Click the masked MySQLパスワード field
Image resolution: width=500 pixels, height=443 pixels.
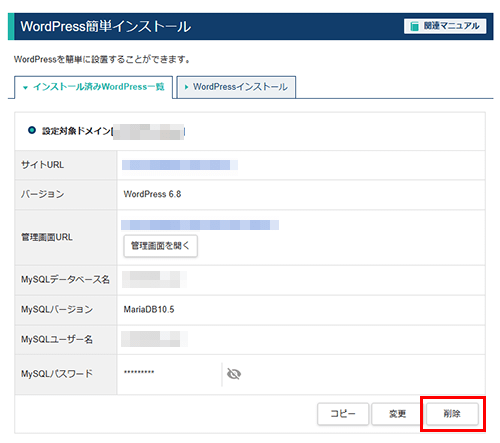pyautogui.click(x=139, y=372)
